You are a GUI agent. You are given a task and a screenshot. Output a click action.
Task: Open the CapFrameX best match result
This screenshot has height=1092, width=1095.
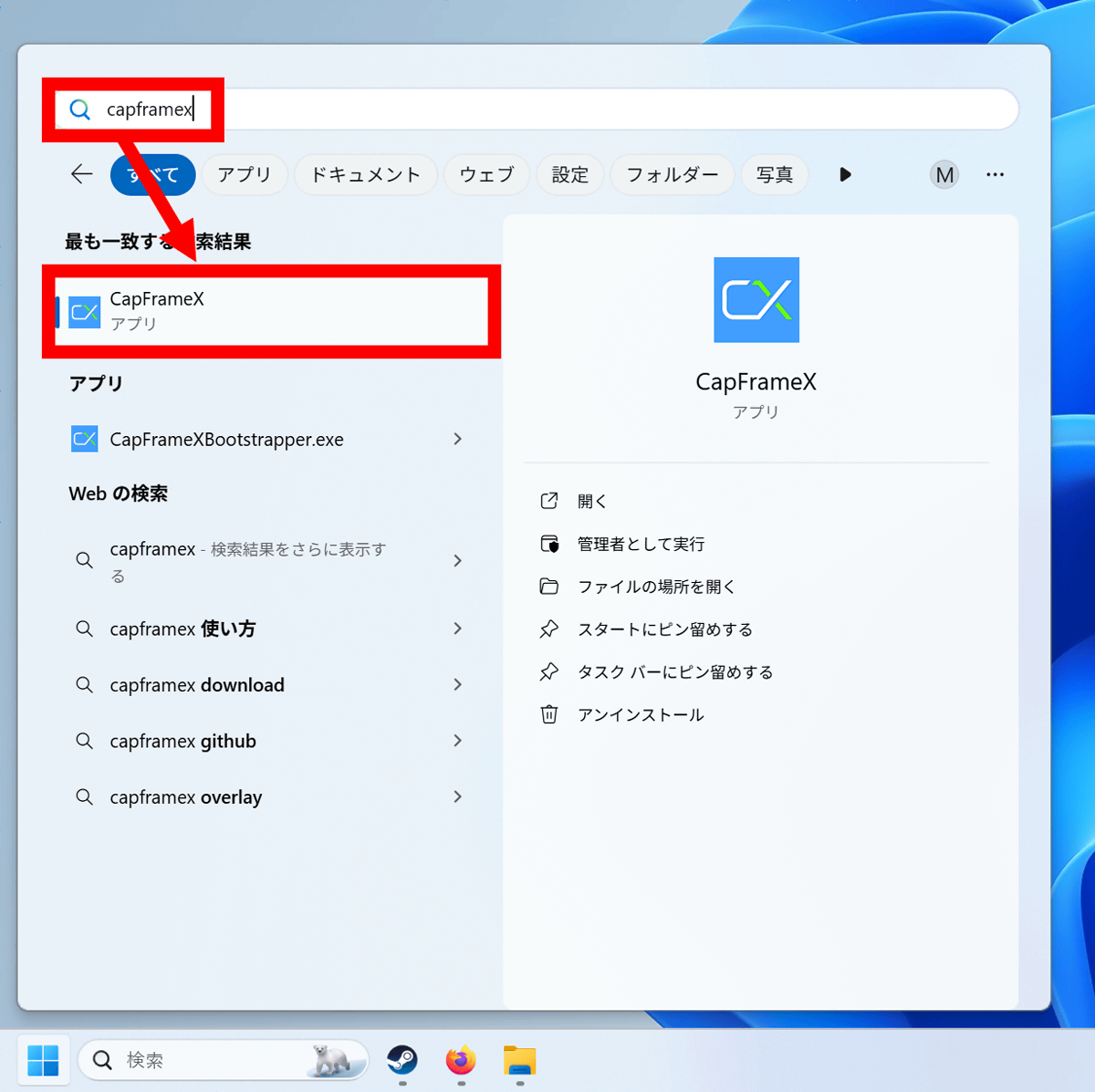coord(269,311)
